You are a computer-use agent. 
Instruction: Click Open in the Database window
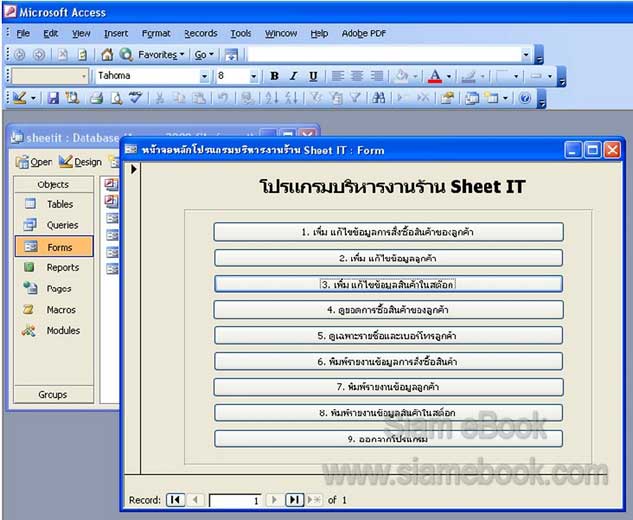coord(34,162)
